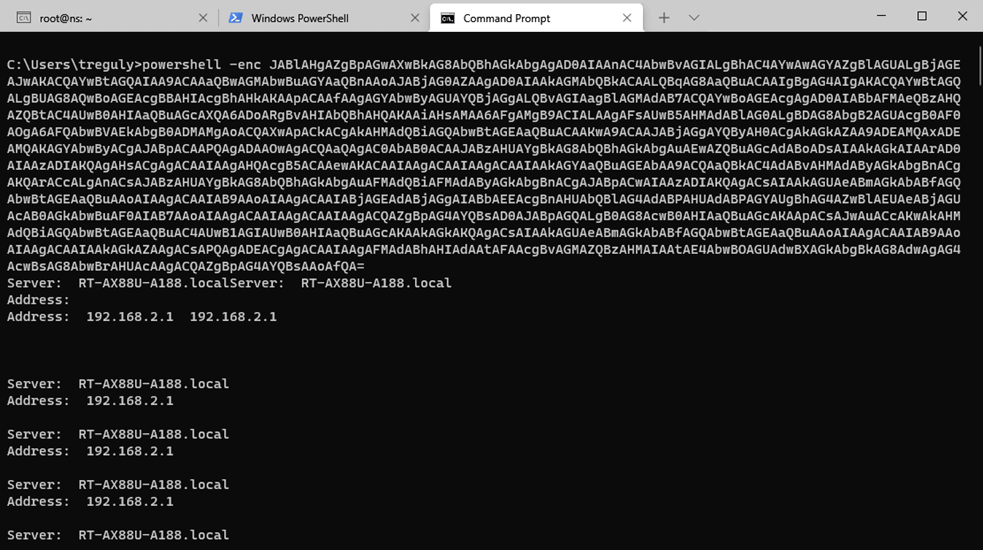Minimize the terminal window
This screenshot has width=983, height=550.
click(881, 16)
